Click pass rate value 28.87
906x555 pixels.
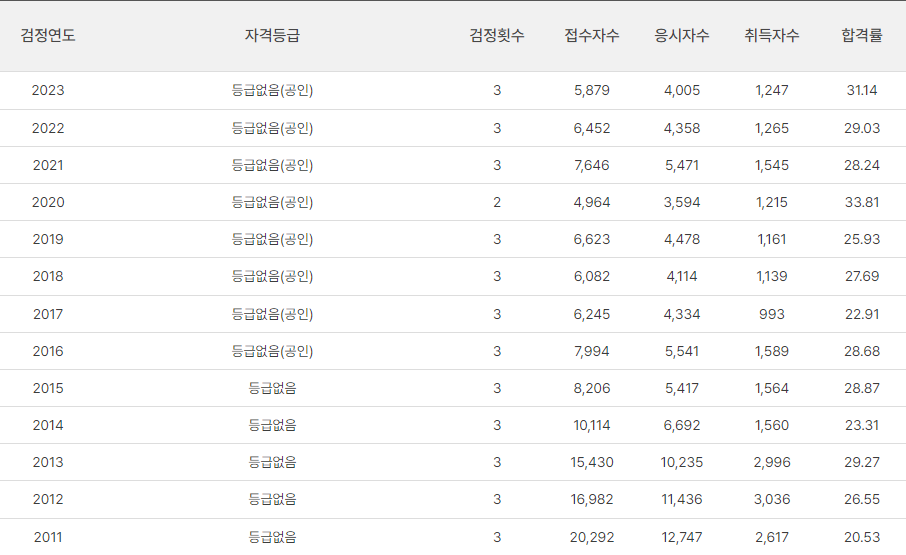click(x=862, y=388)
